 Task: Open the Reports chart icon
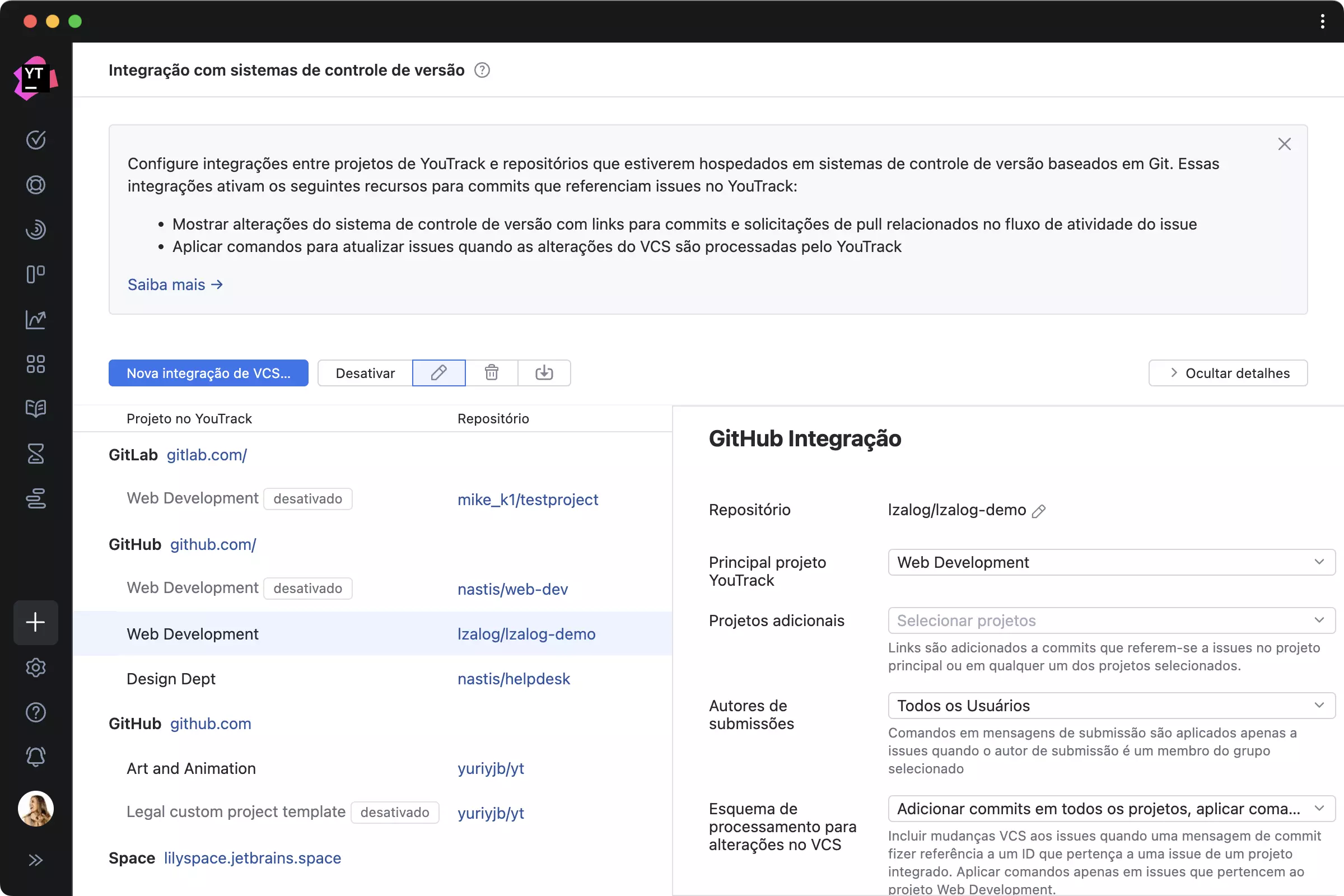click(35, 320)
